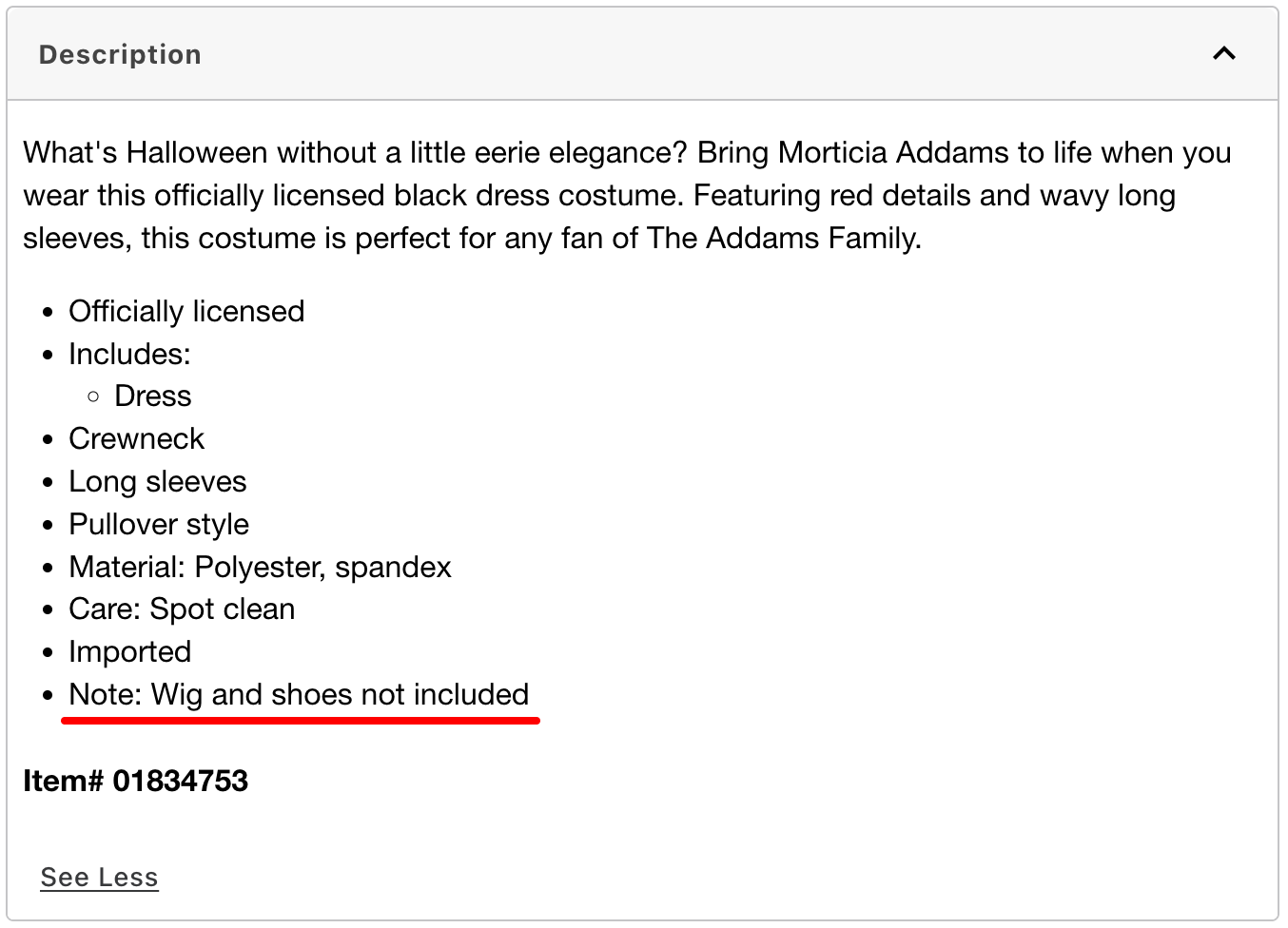This screenshot has height=928, width=1288.
Task: Click the Item# 01834753 text
Action: click(135, 781)
